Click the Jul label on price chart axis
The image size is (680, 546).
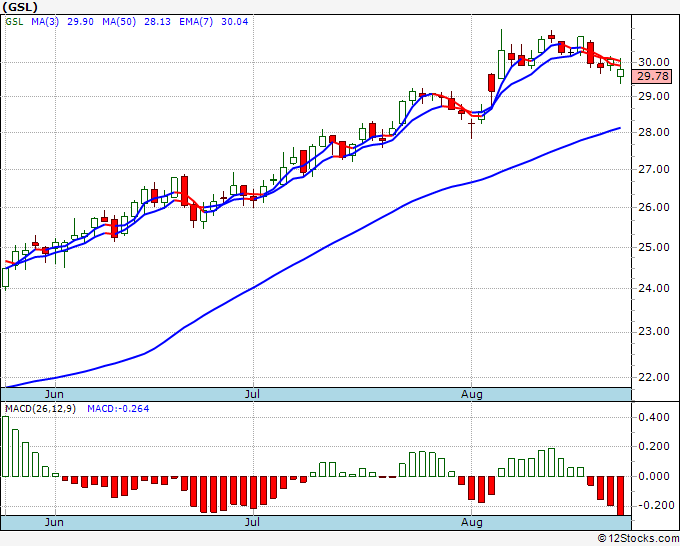(x=252, y=394)
